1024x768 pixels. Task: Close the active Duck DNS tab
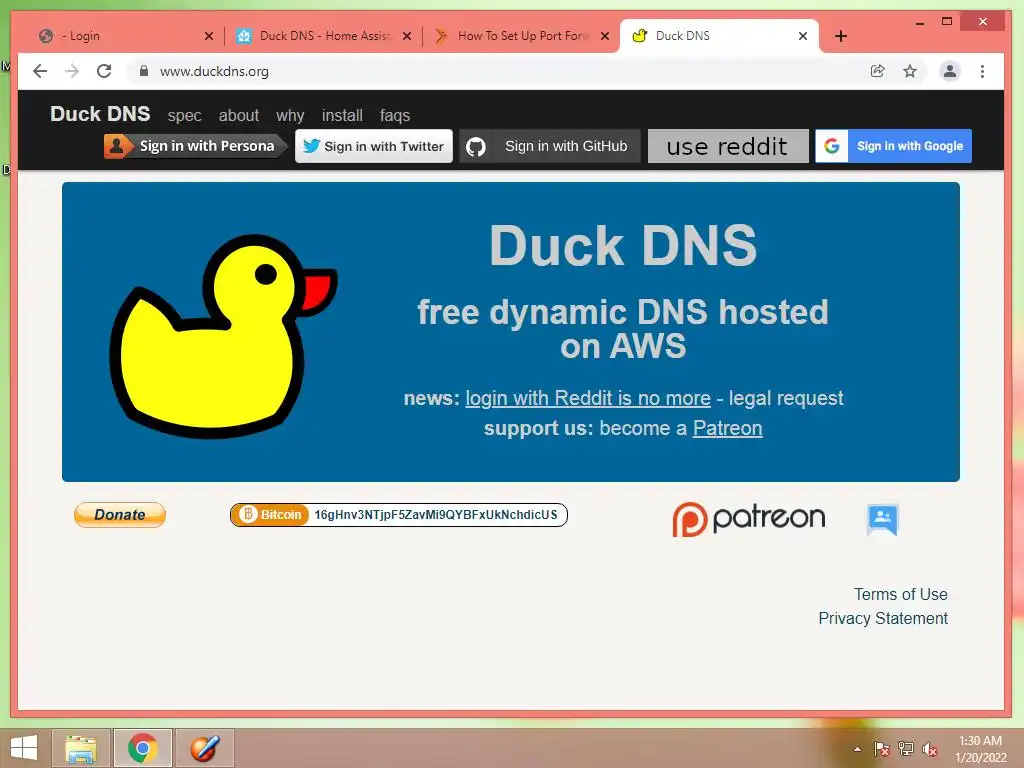(803, 36)
